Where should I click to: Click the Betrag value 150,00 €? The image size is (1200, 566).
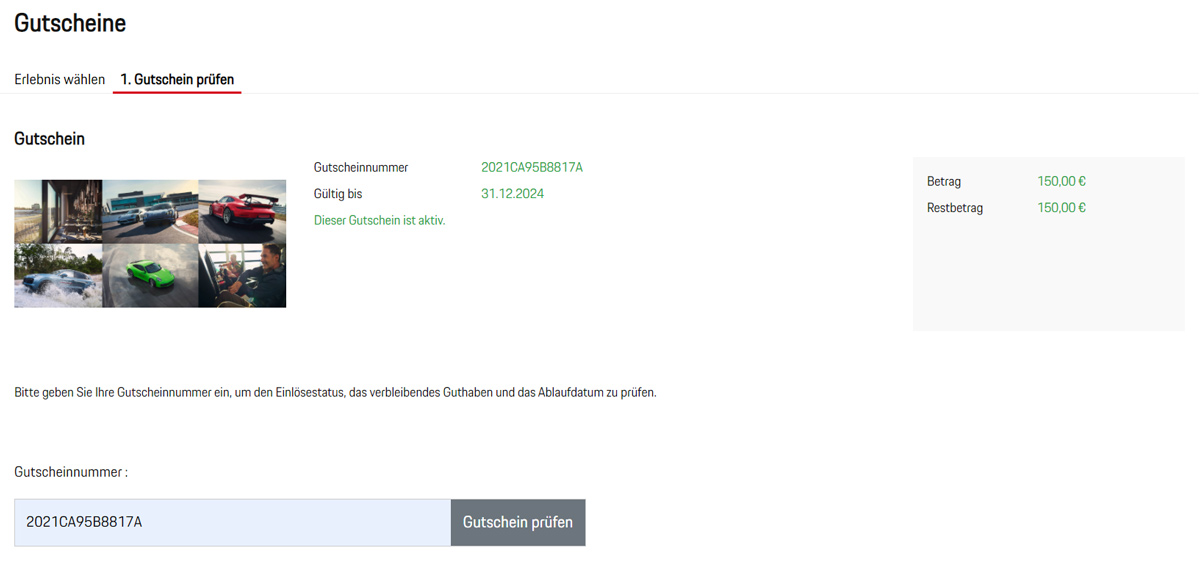[1062, 182]
